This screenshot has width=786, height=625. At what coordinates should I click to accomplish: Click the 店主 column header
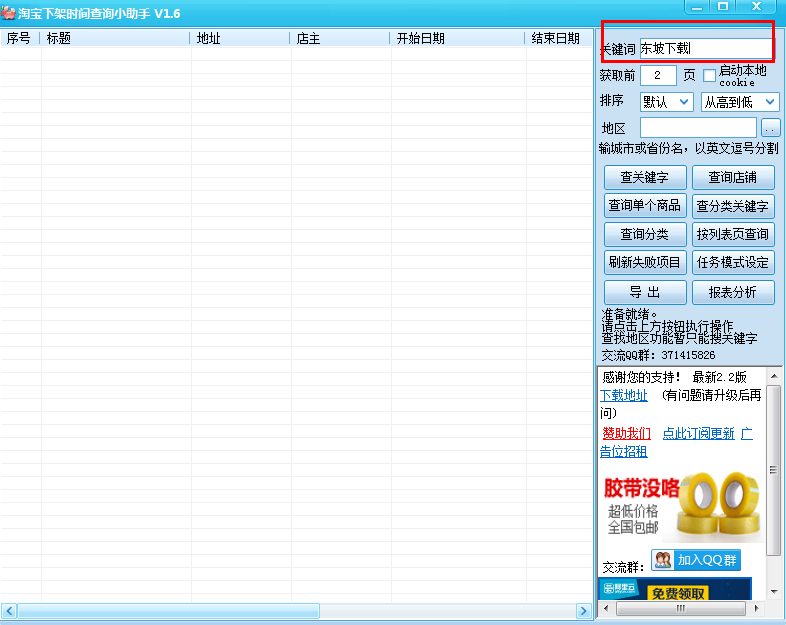[x=340, y=38]
